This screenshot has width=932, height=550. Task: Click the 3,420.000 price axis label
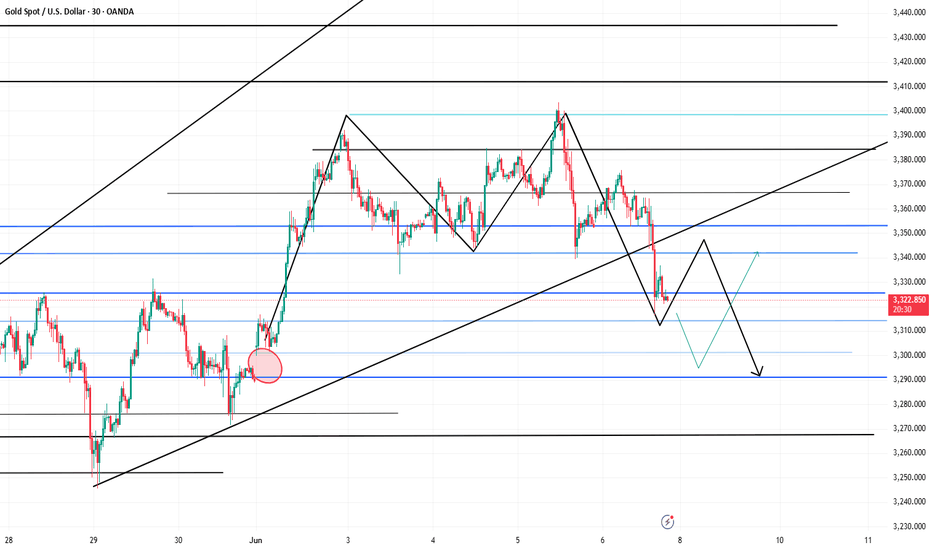click(x=909, y=61)
